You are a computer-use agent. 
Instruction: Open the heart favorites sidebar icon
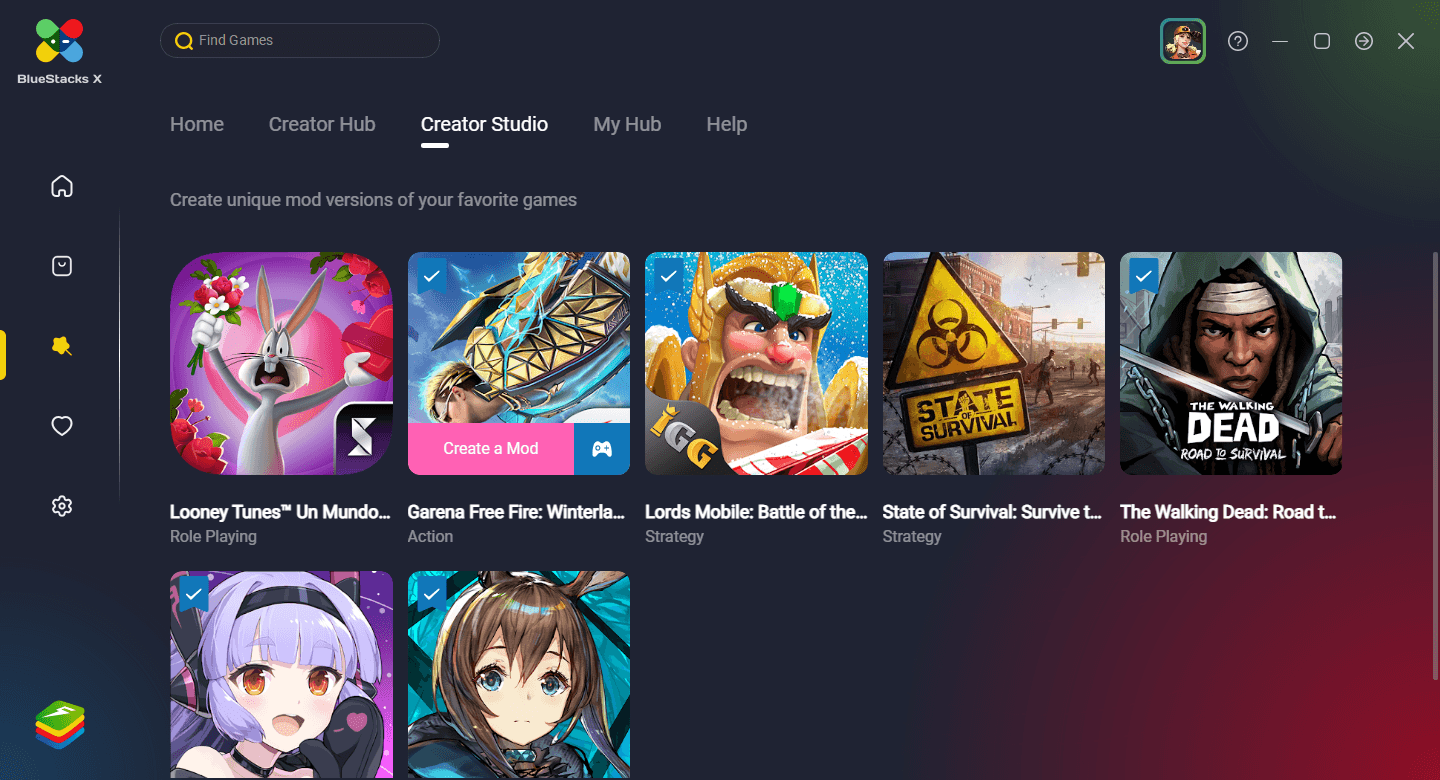coord(62,426)
